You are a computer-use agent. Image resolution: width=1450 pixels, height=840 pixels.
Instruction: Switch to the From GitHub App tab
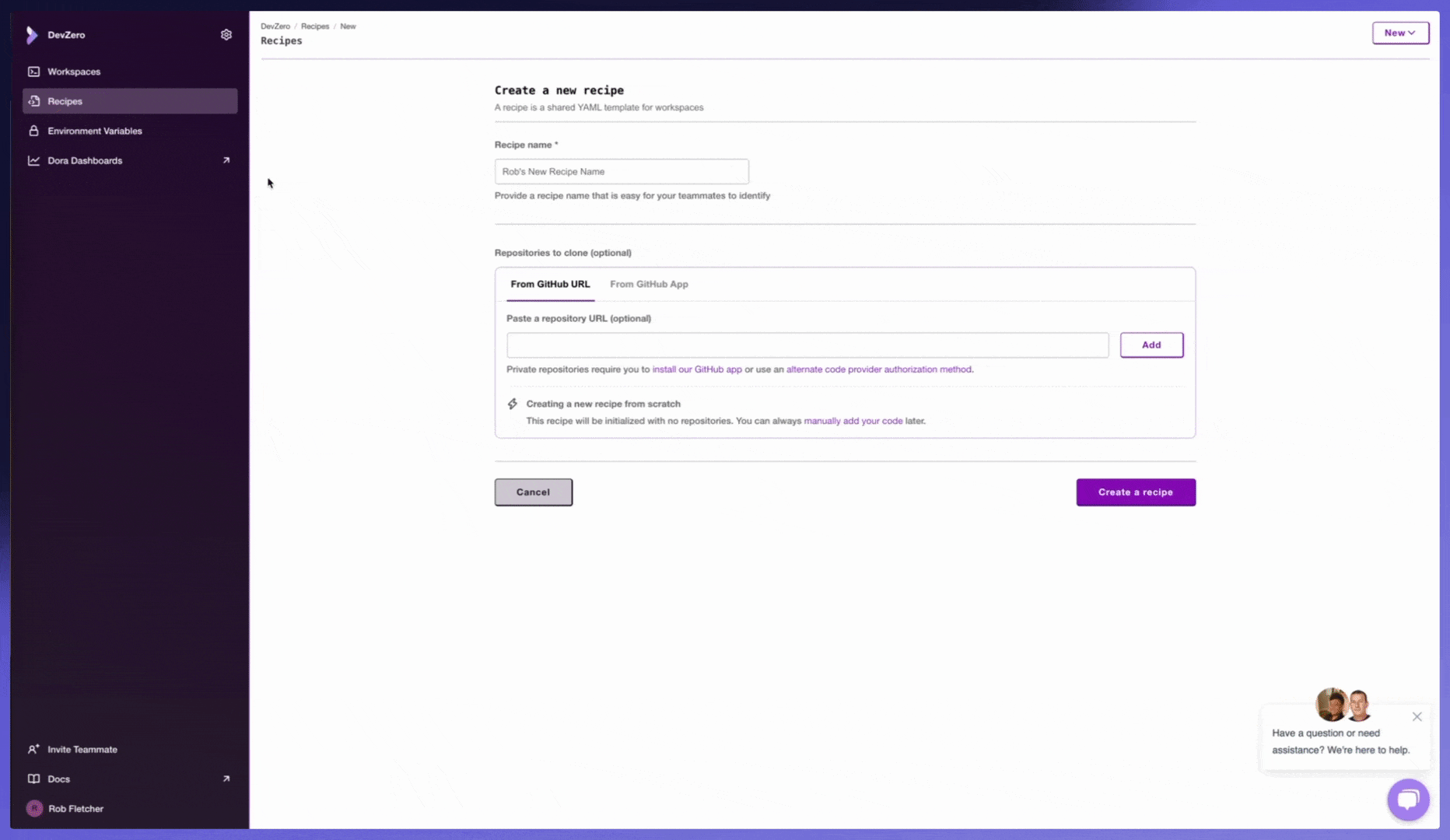click(x=649, y=284)
